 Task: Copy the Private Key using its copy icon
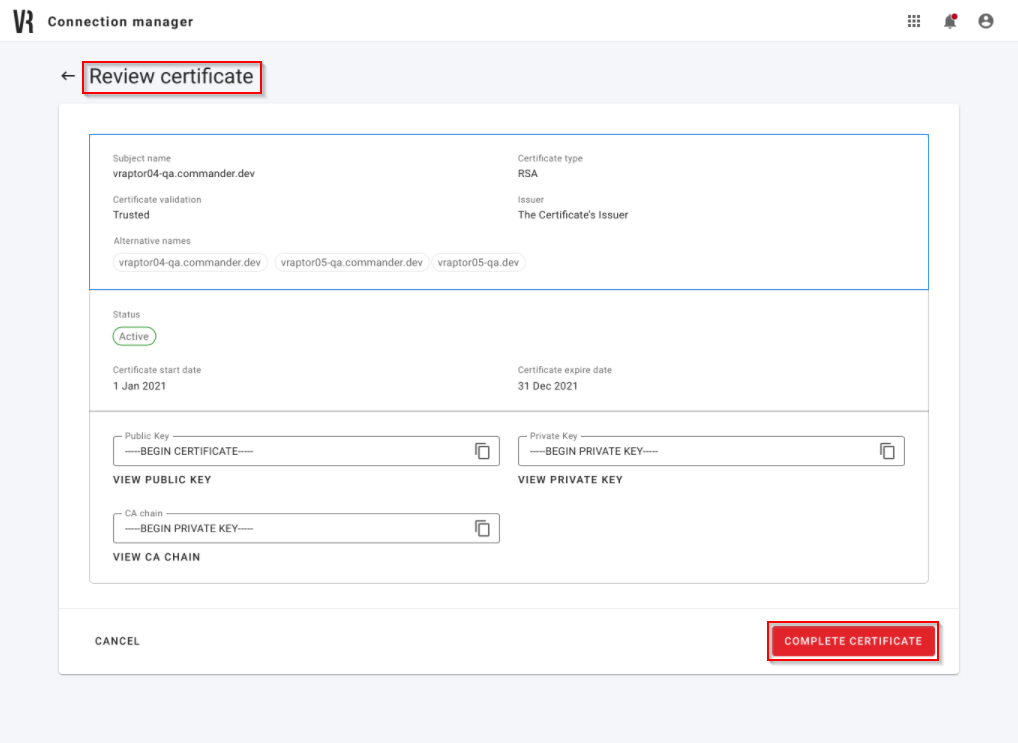point(887,450)
